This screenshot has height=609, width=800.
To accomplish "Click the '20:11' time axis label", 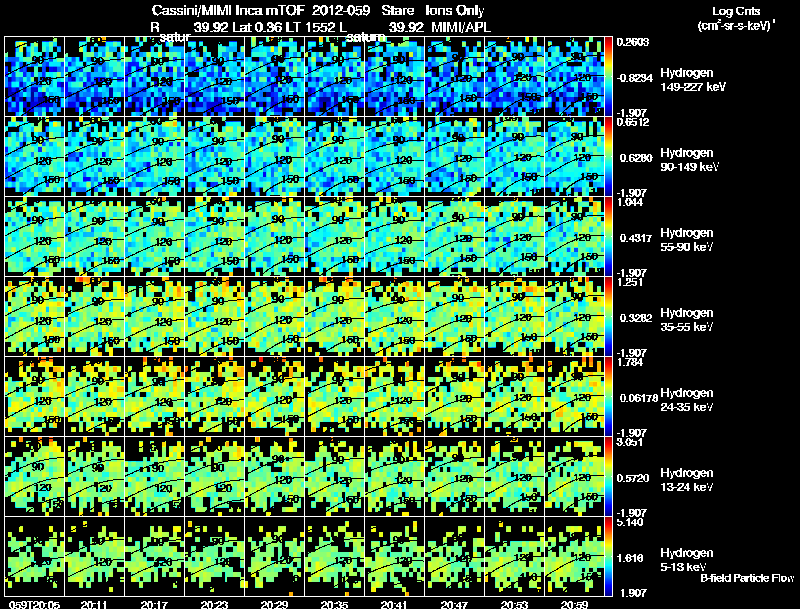I will click(94, 604).
